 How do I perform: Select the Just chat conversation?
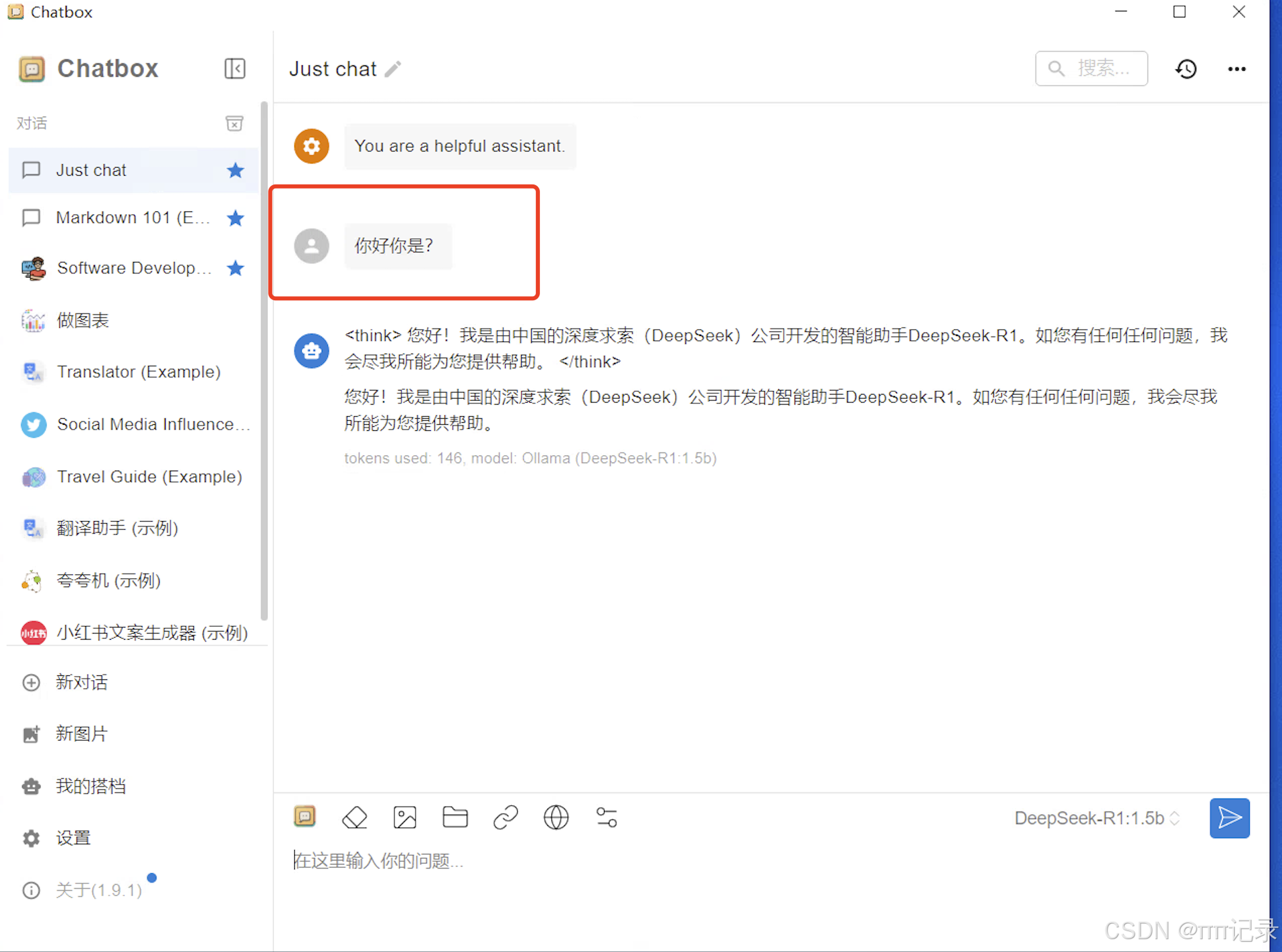[x=133, y=170]
